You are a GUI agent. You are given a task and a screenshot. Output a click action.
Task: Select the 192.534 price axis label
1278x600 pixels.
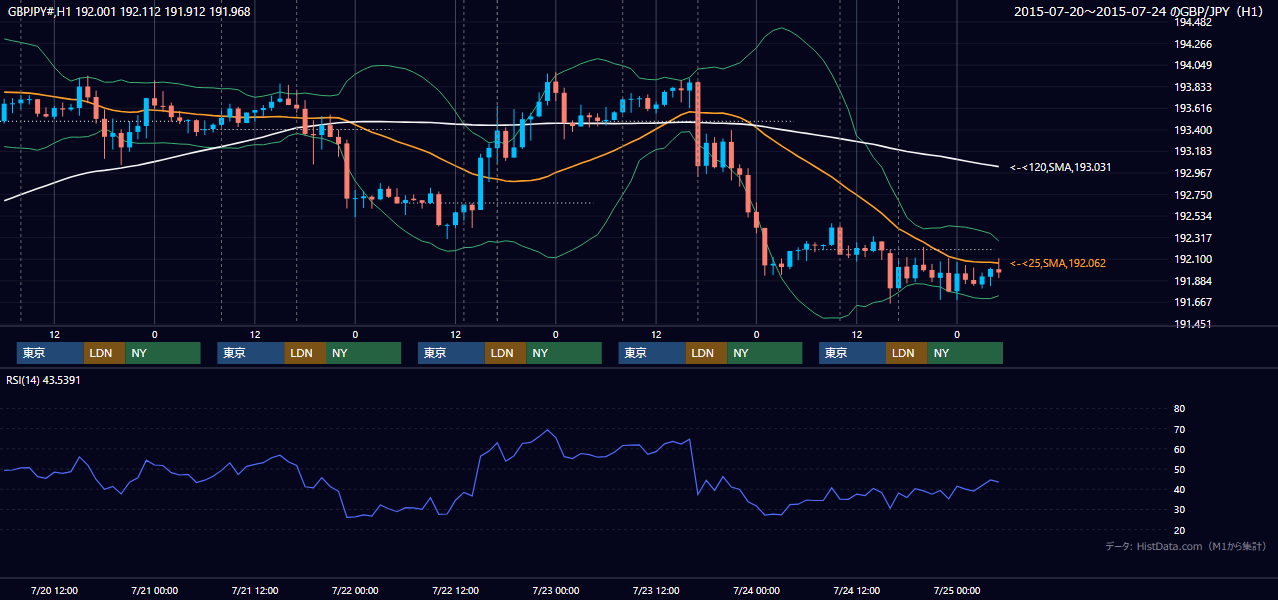point(1193,216)
